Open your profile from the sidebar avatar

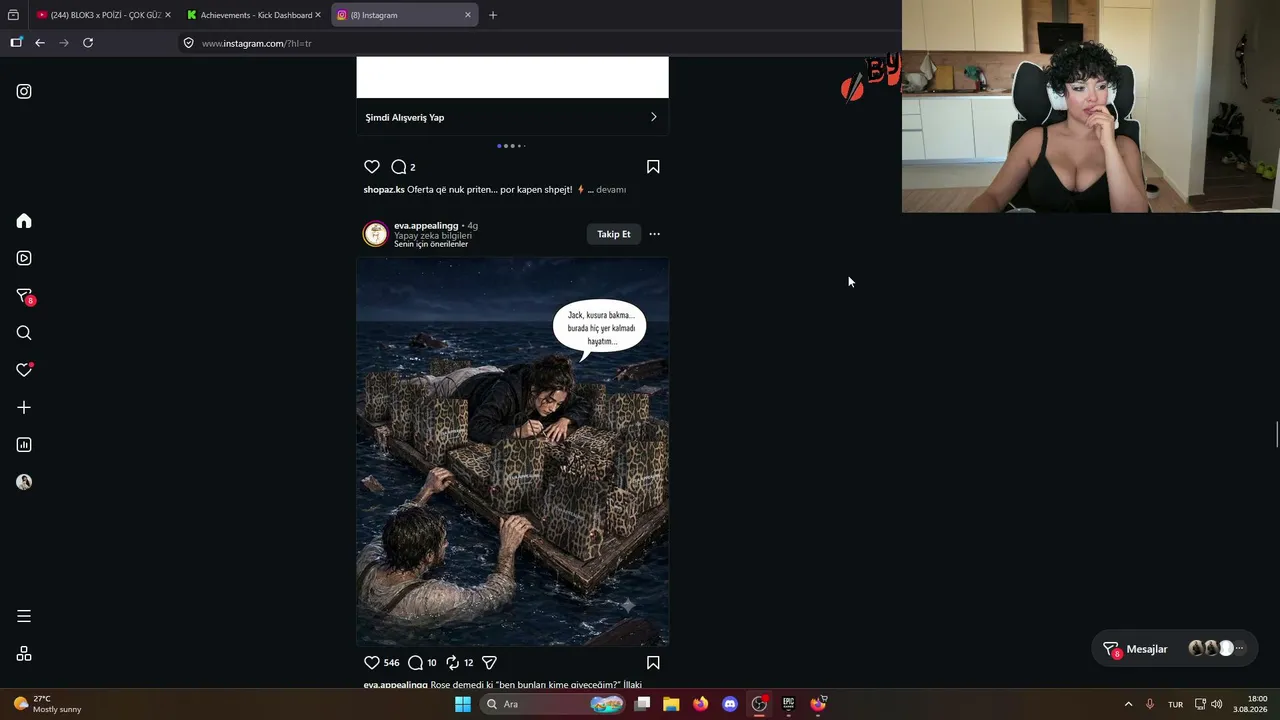tap(24, 482)
